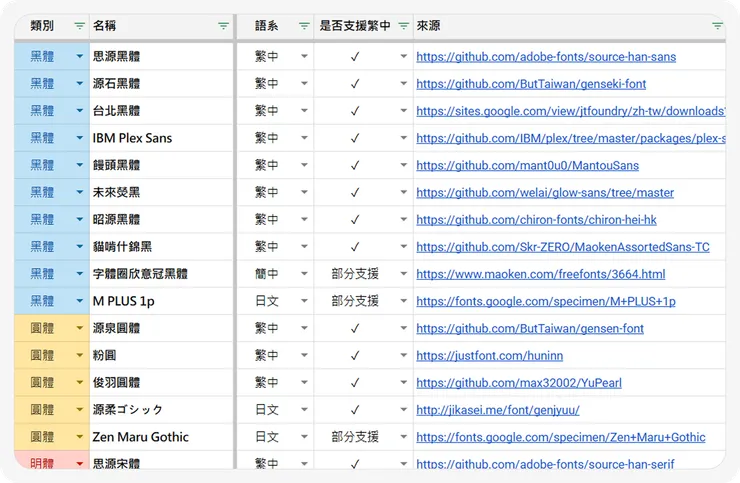Viewport: 740px width, 483px height.
Task: Select 黑體 category cell in 未來熒黑 row
Action: point(51,192)
